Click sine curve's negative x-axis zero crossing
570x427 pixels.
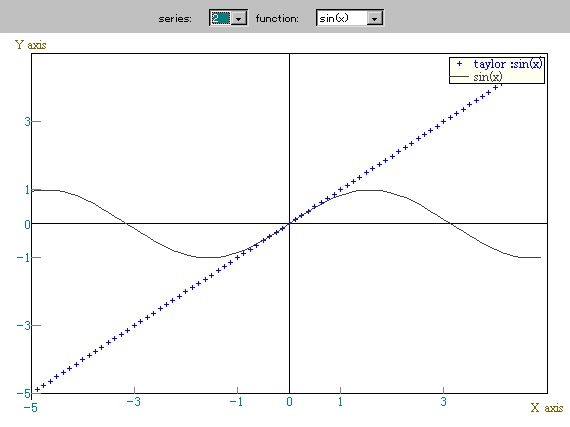(125, 223)
